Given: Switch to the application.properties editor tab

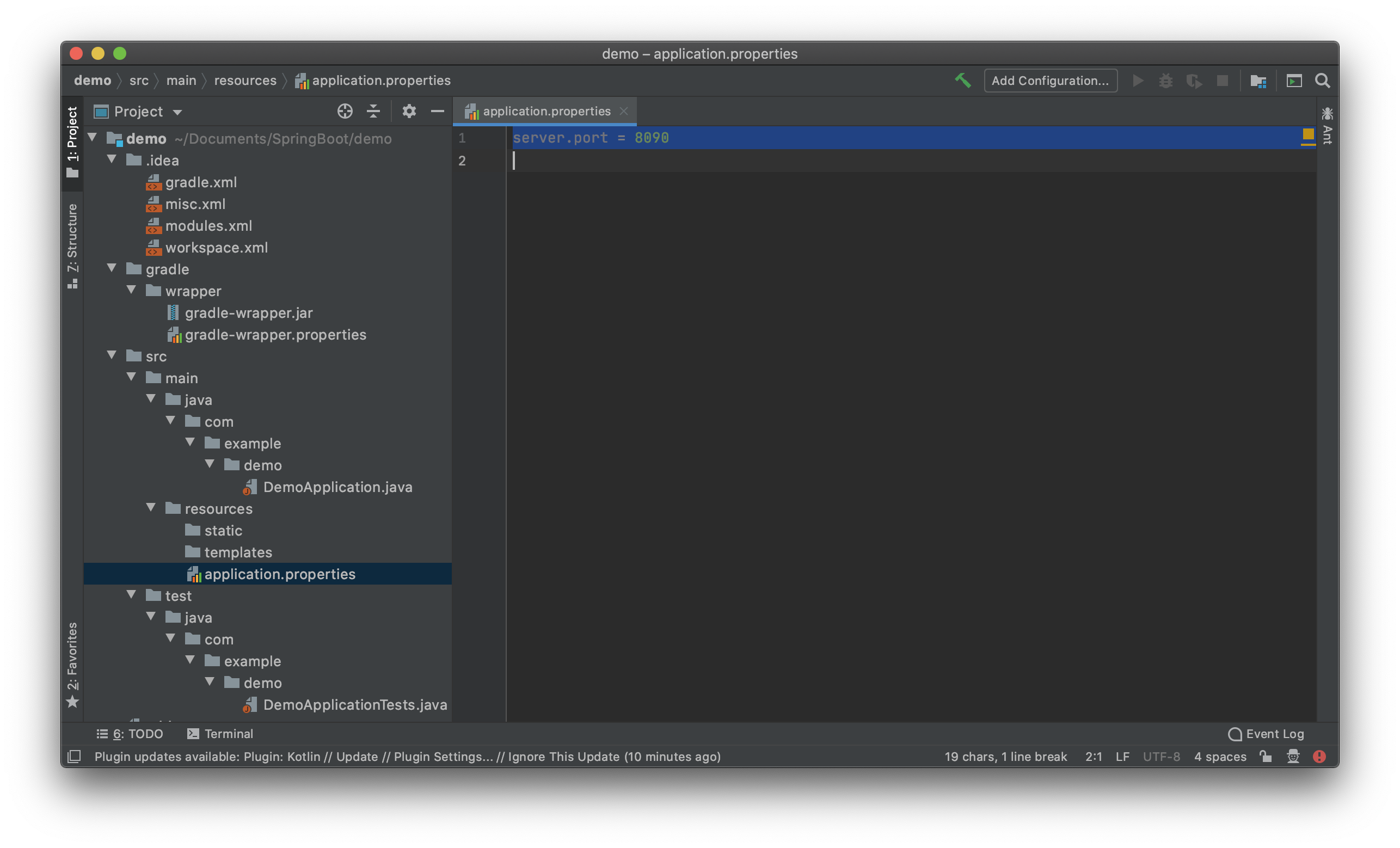Looking at the screenshot, I should point(545,112).
